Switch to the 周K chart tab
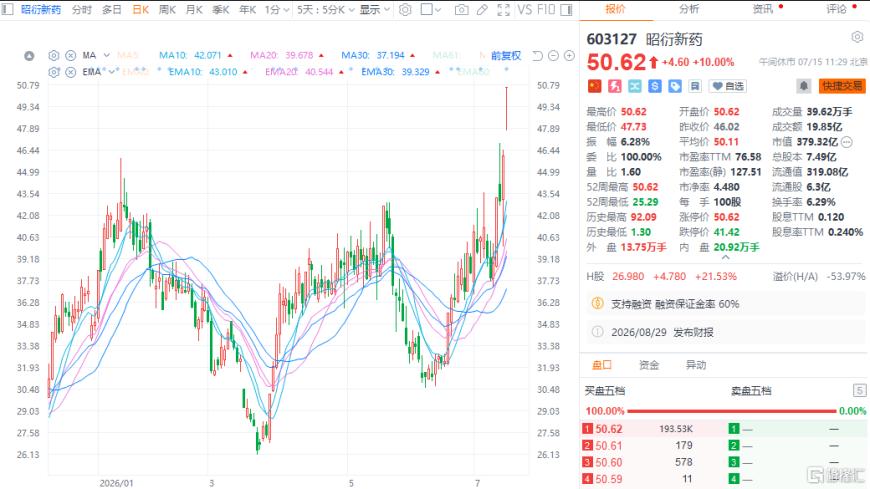Image resolution: width=870 pixels, height=489 pixels. point(167,9)
